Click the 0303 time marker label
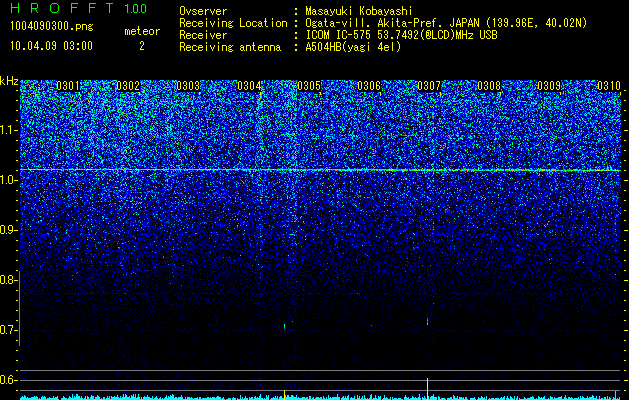The image size is (629, 400). tap(188, 86)
